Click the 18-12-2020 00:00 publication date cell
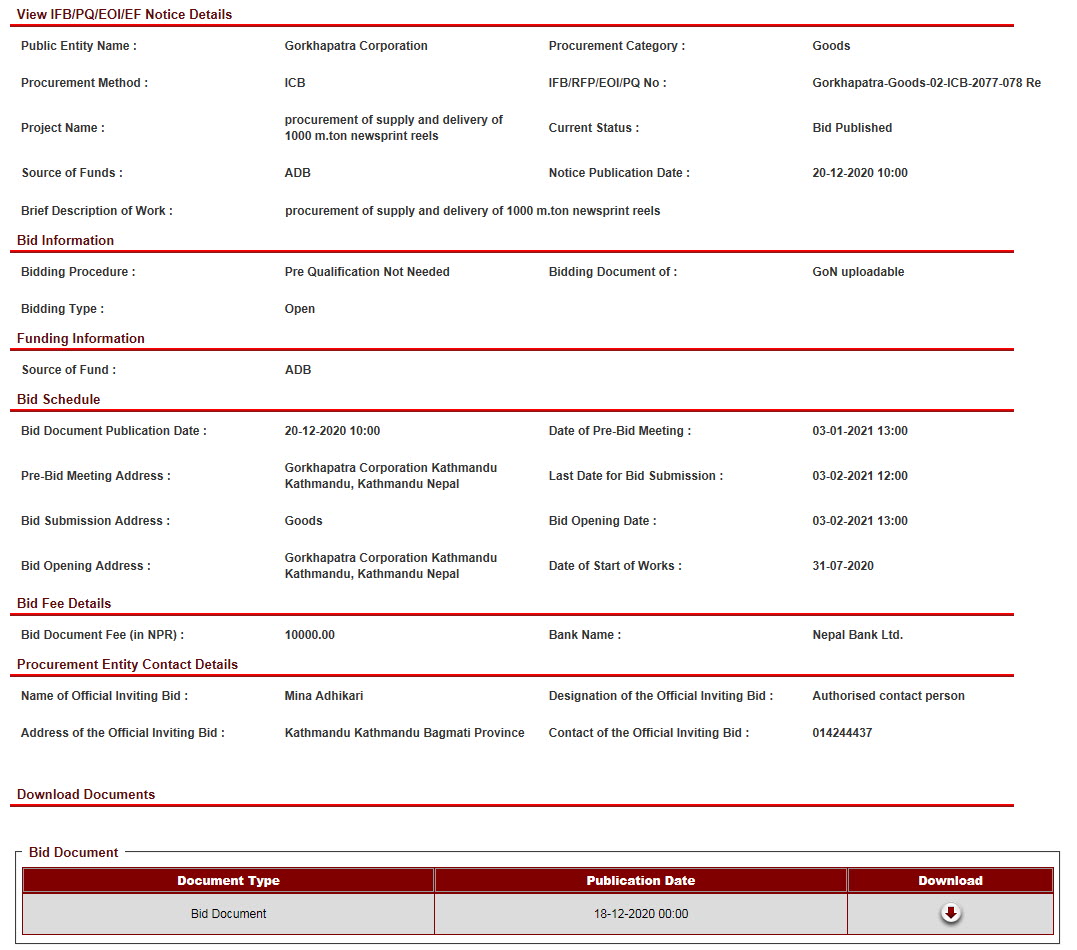The image size is (1077, 950). click(640, 914)
